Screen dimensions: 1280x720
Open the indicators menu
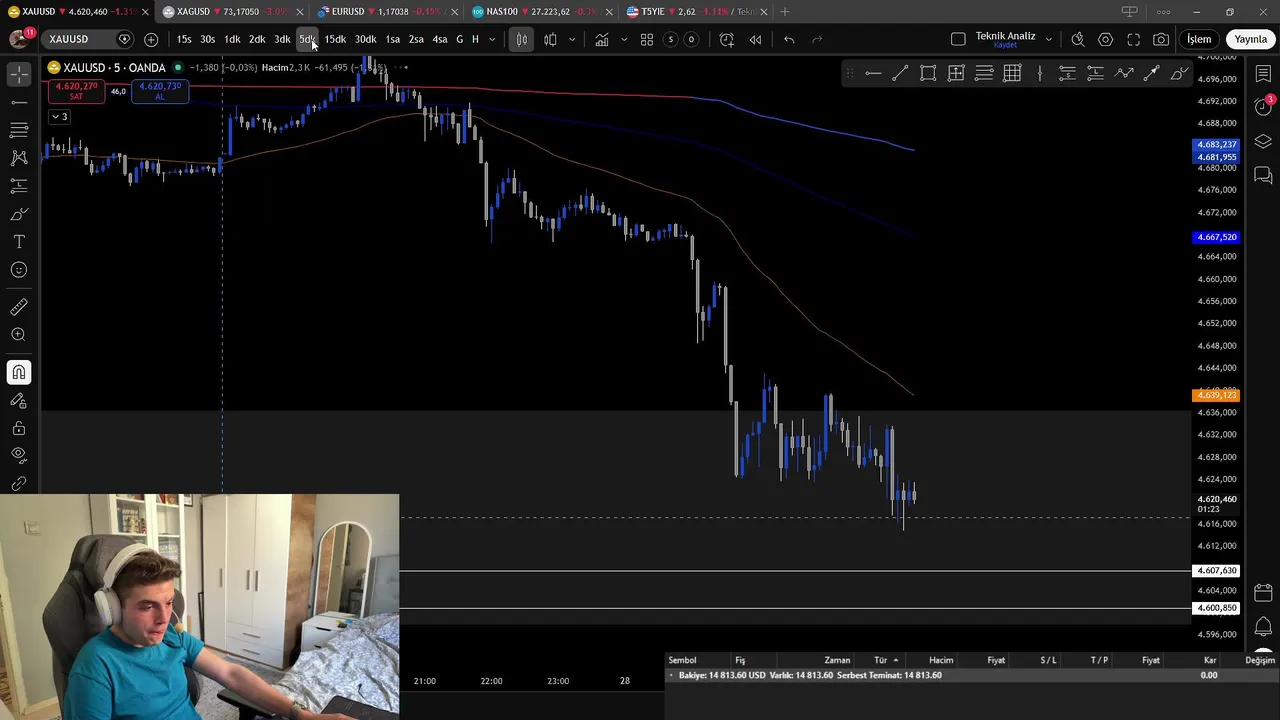coord(602,39)
